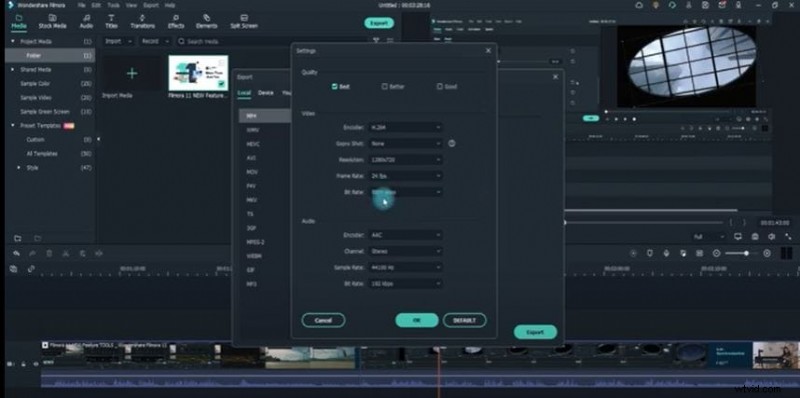Click the timeline zoom out minus icon
800x398 pixels.
716,253
